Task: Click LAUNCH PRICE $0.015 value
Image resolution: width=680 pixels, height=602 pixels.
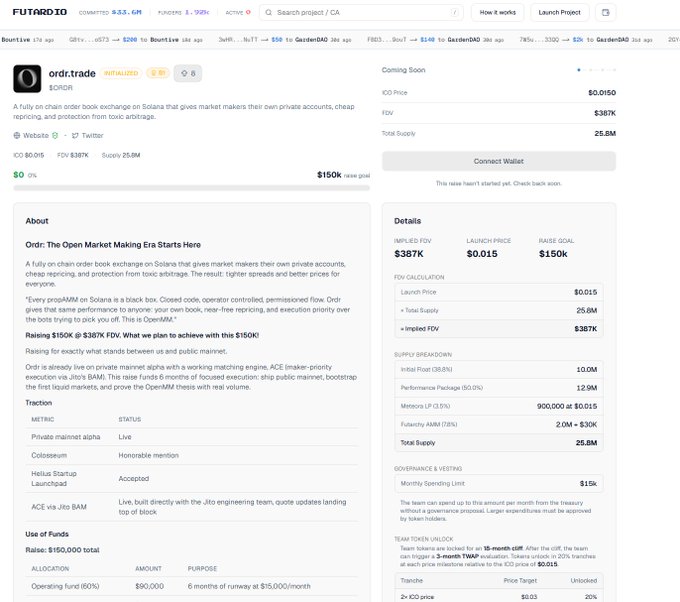Action: pos(482,254)
